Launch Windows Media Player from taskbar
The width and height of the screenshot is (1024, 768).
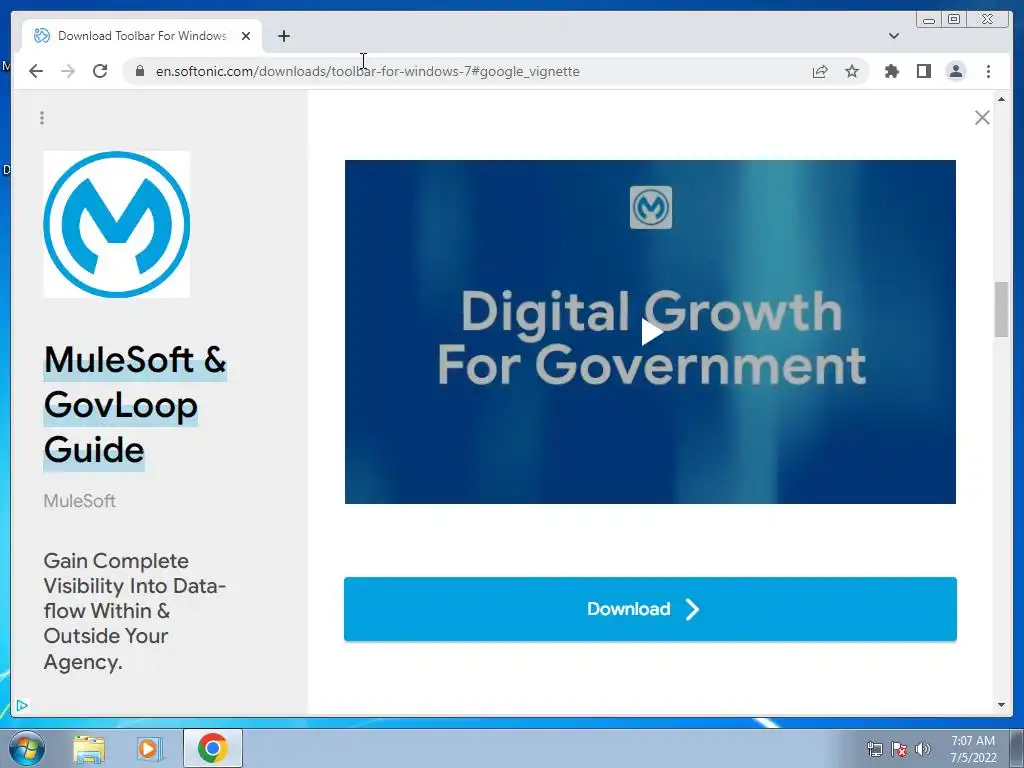pyautogui.click(x=150, y=748)
